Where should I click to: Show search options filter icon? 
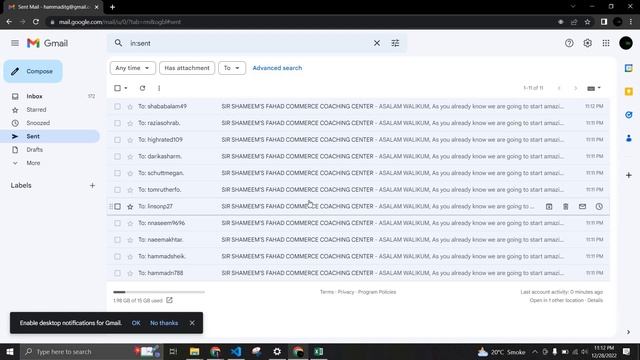[x=395, y=43]
